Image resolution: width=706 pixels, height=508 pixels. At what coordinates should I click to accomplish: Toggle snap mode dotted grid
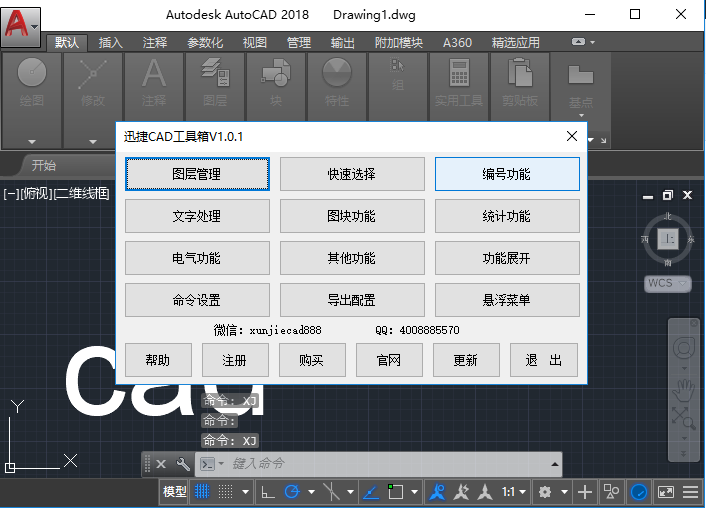(226, 492)
